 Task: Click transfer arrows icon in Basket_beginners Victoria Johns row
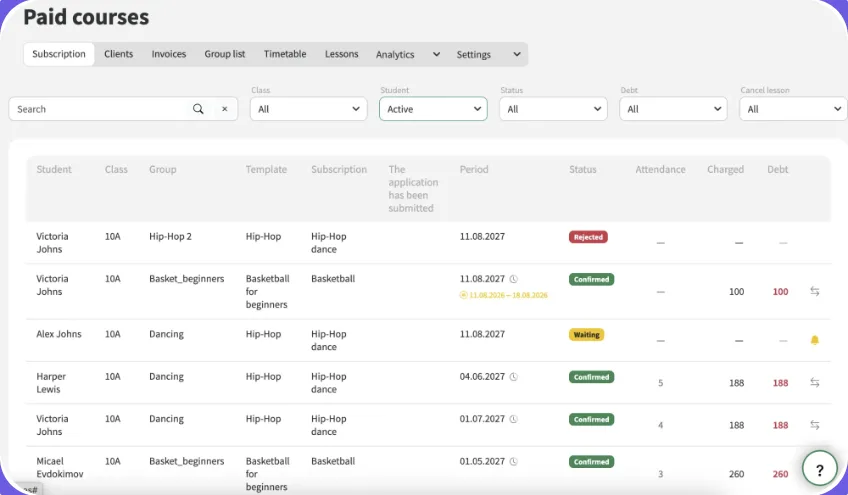coord(814,291)
